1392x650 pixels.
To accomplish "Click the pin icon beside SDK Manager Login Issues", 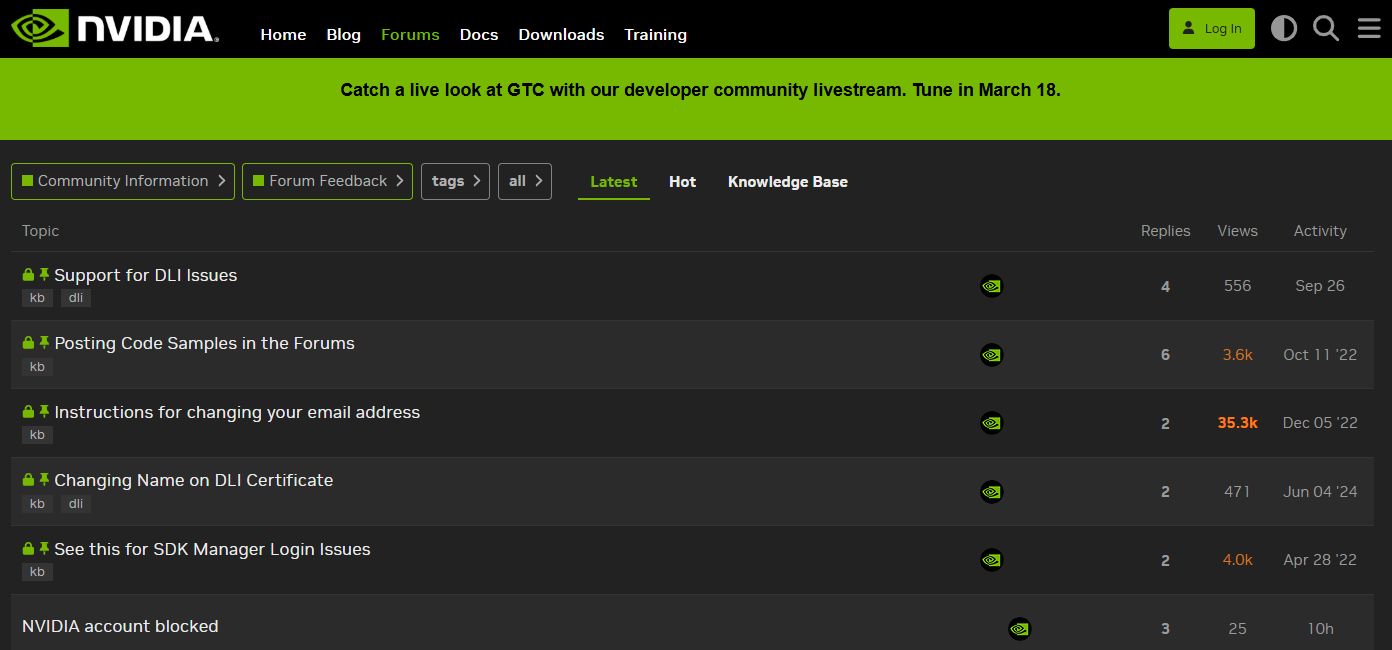I will point(44,548).
